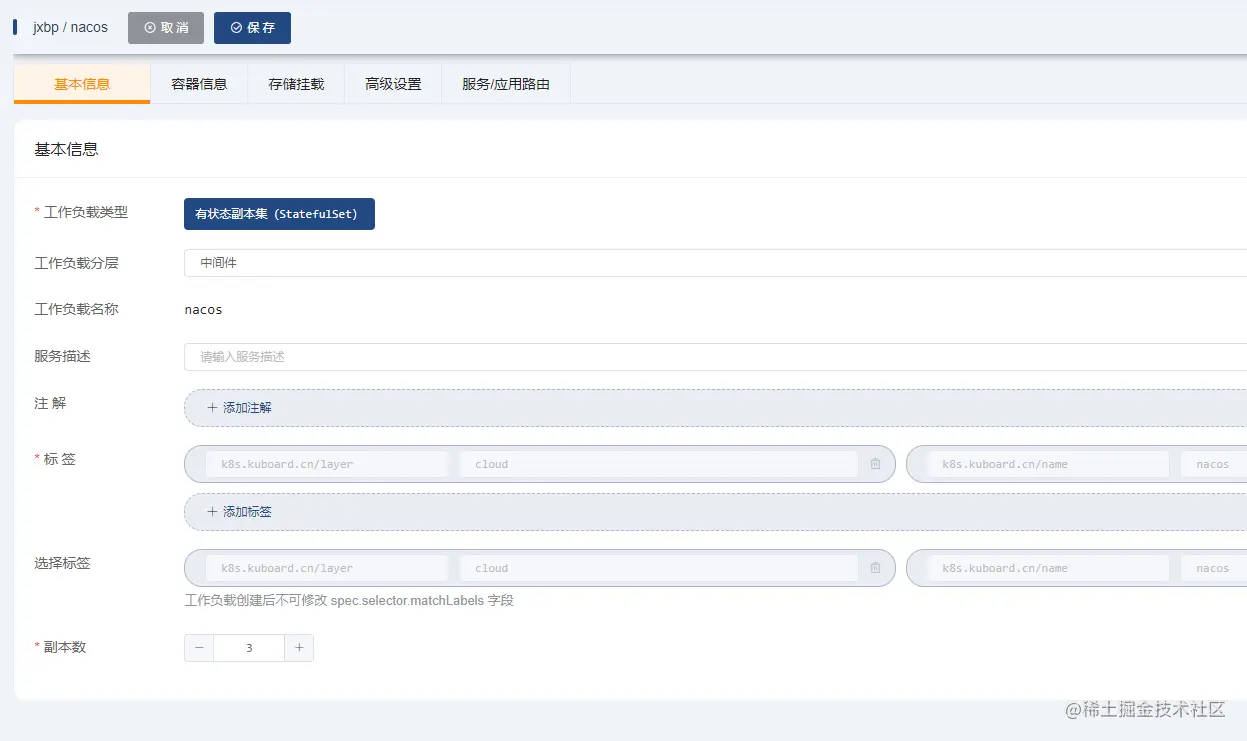Click the 基本信息 section heading
Viewport: 1247px width, 741px height.
66,149
